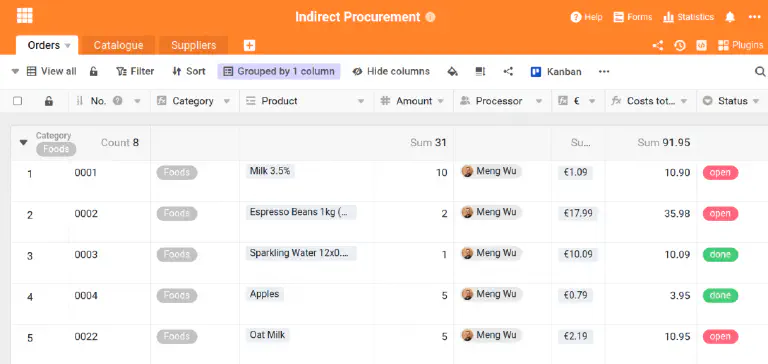Open Hide columns
768x364 pixels.
[391, 72]
